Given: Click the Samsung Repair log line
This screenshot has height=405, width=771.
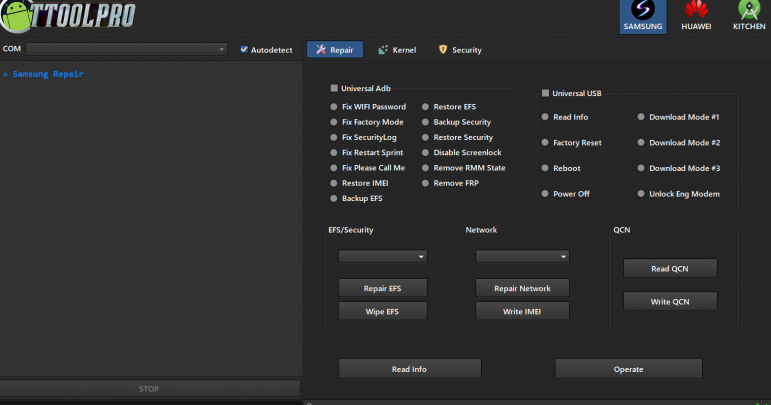Looking at the screenshot, I should click(43, 74).
